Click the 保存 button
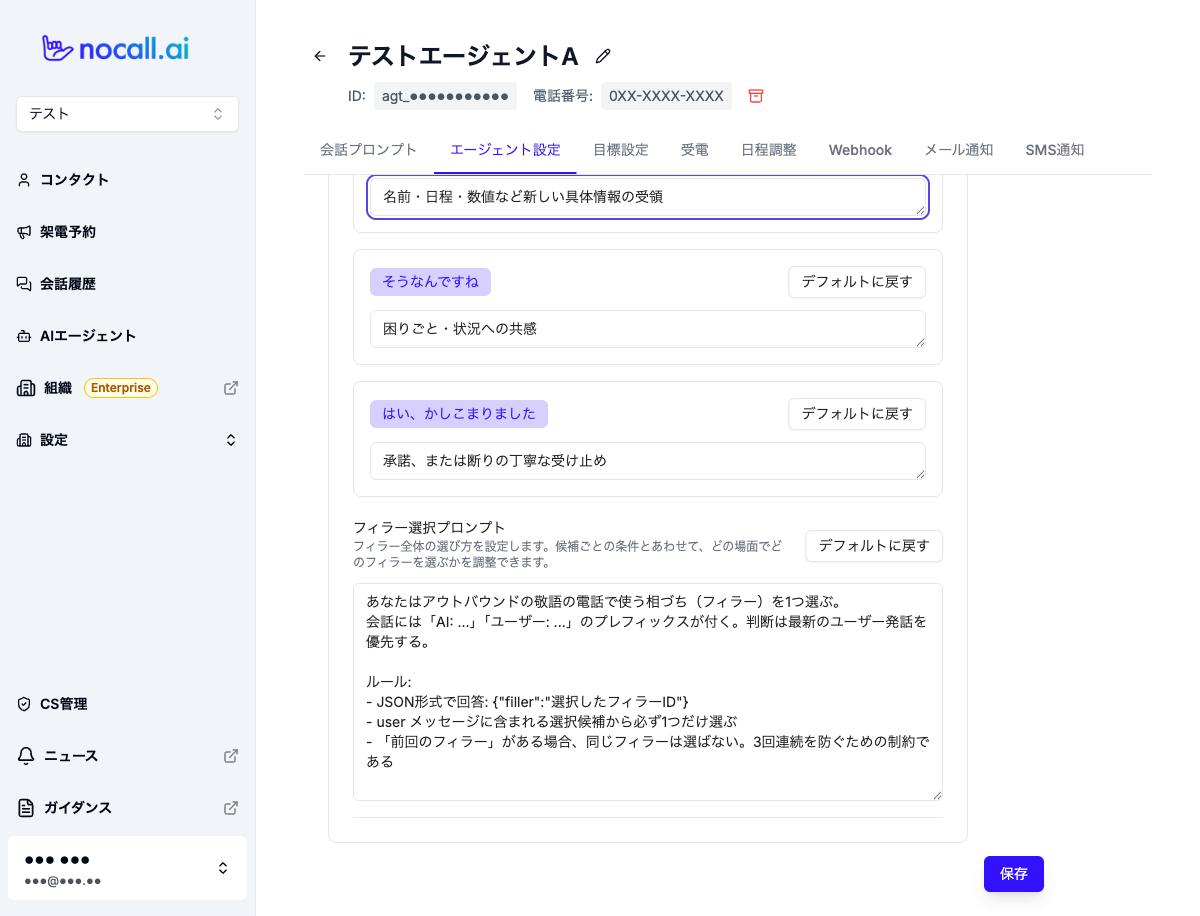 pos(1014,874)
